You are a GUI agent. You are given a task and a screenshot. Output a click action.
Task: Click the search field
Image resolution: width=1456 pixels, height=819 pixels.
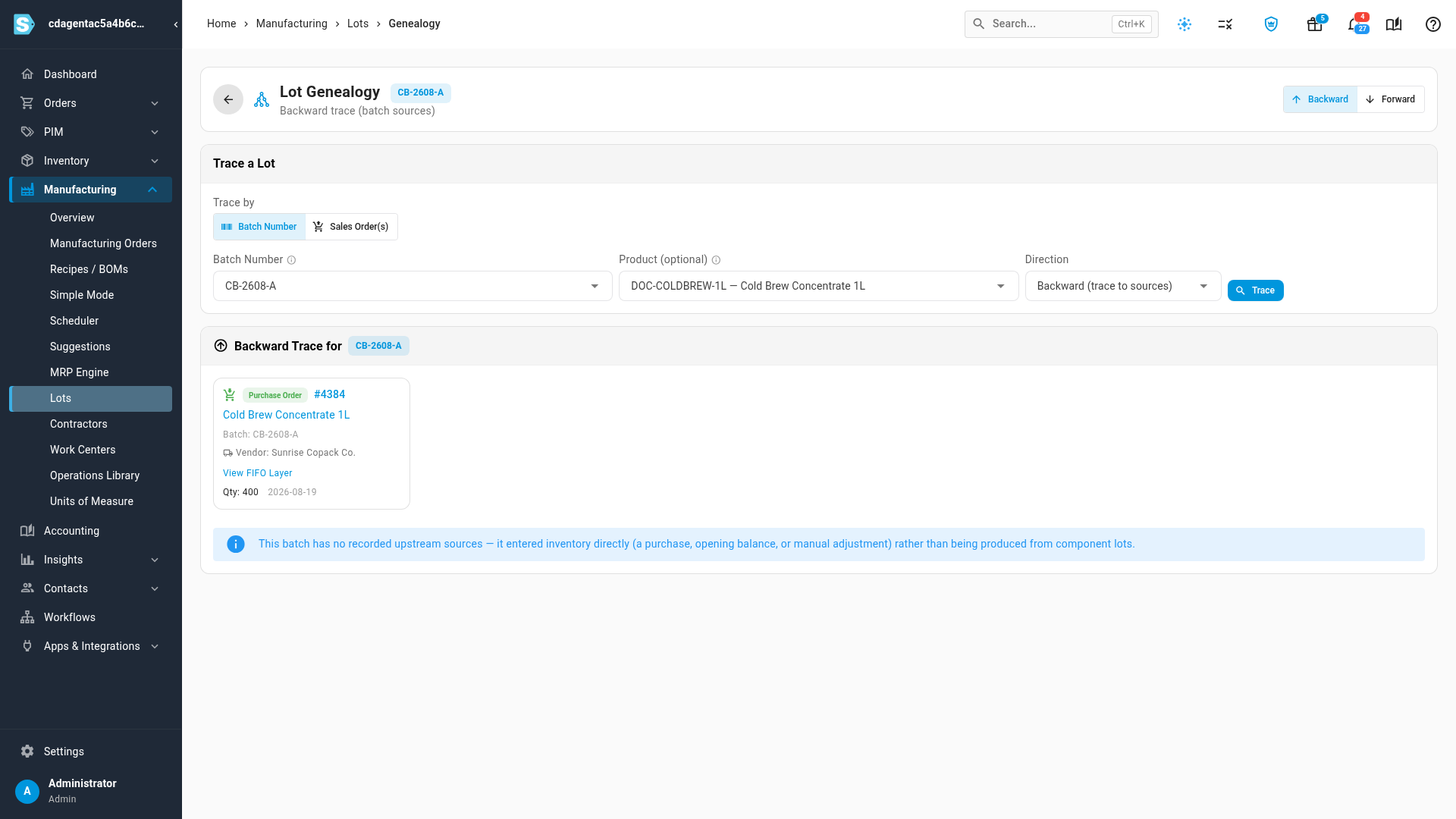pos(1061,24)
